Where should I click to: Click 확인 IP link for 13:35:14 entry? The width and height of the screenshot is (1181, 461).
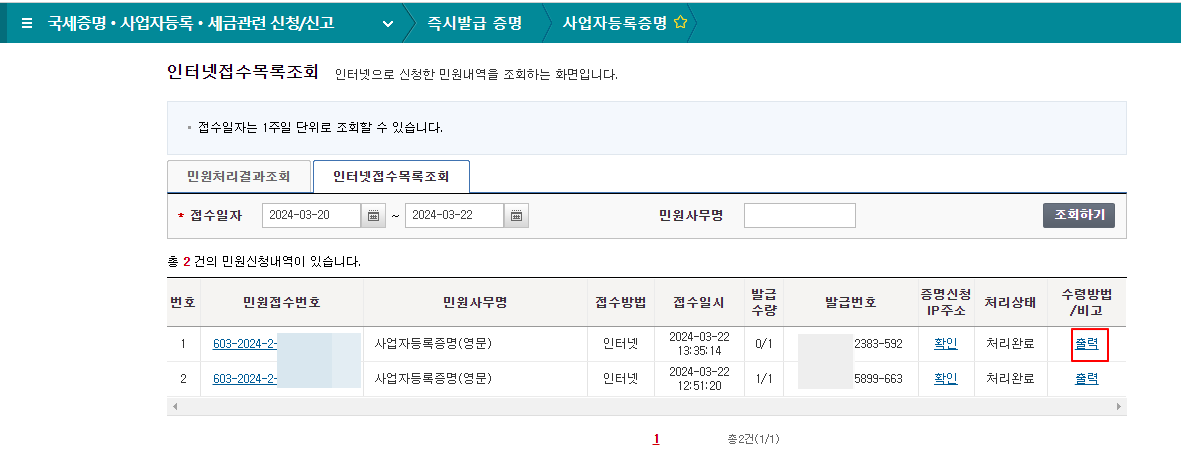(945, 344)
